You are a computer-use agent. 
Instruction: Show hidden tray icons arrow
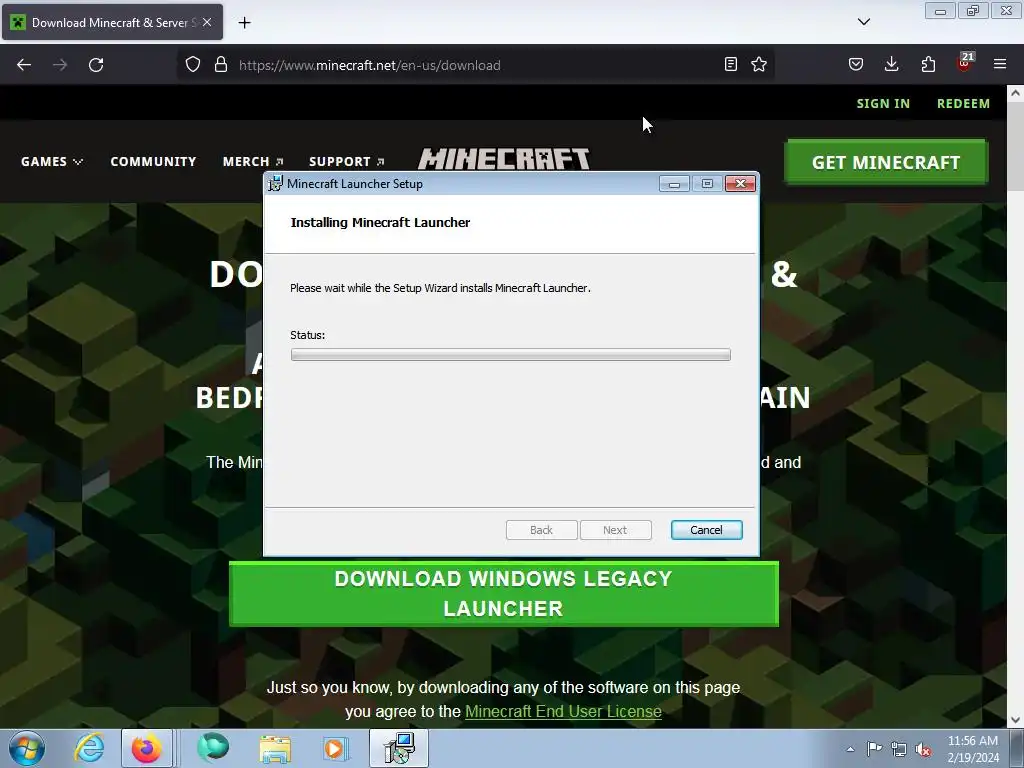[x=850, y=749]
